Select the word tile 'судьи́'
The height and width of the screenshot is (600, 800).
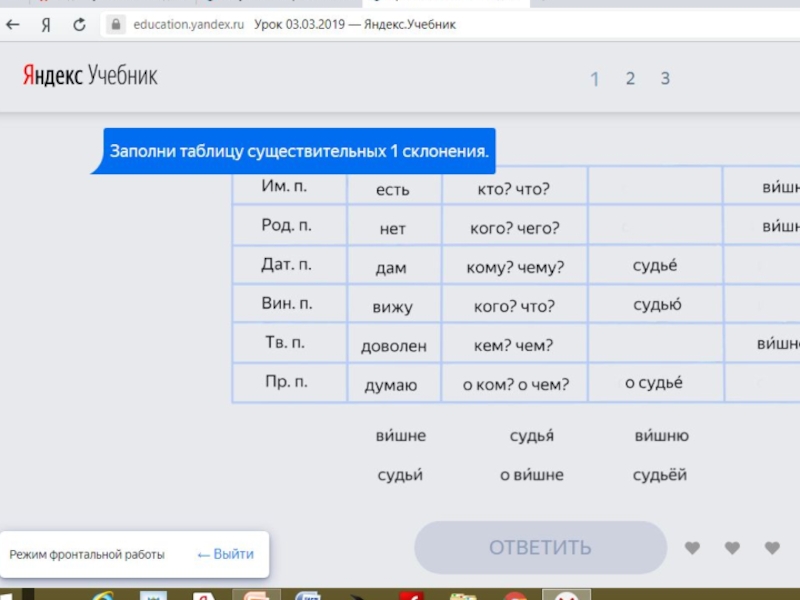(x=400, y=475)
